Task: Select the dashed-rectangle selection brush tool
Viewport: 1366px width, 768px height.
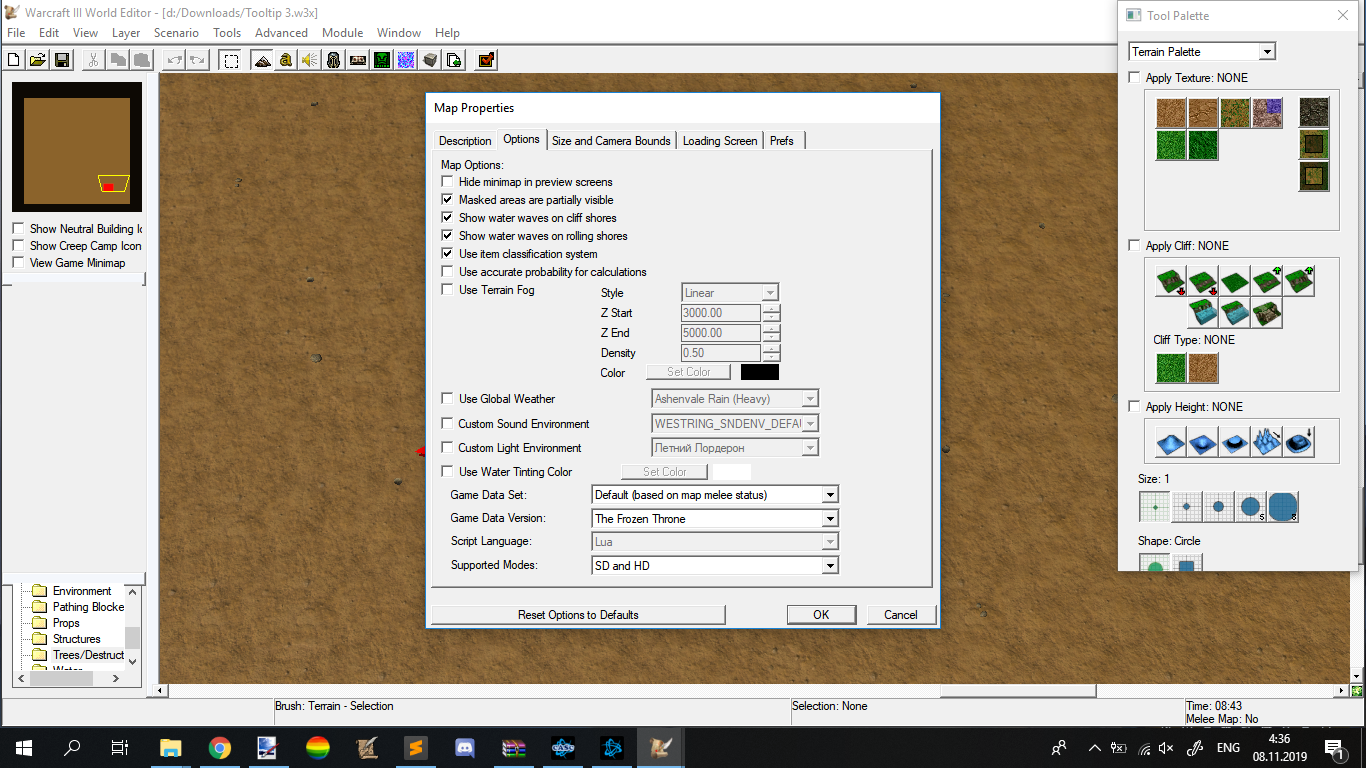Action: [231, 60]
